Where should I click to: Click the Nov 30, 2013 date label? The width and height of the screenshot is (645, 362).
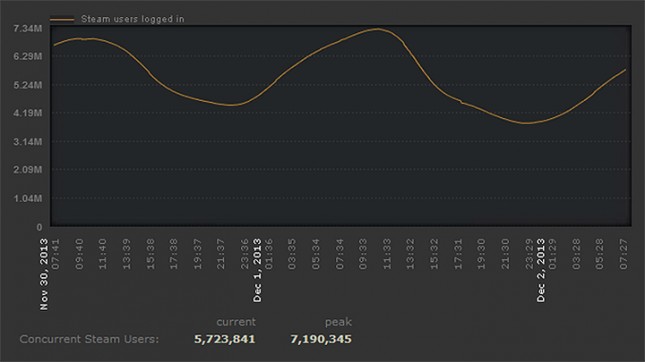click(x=44, y=274)
